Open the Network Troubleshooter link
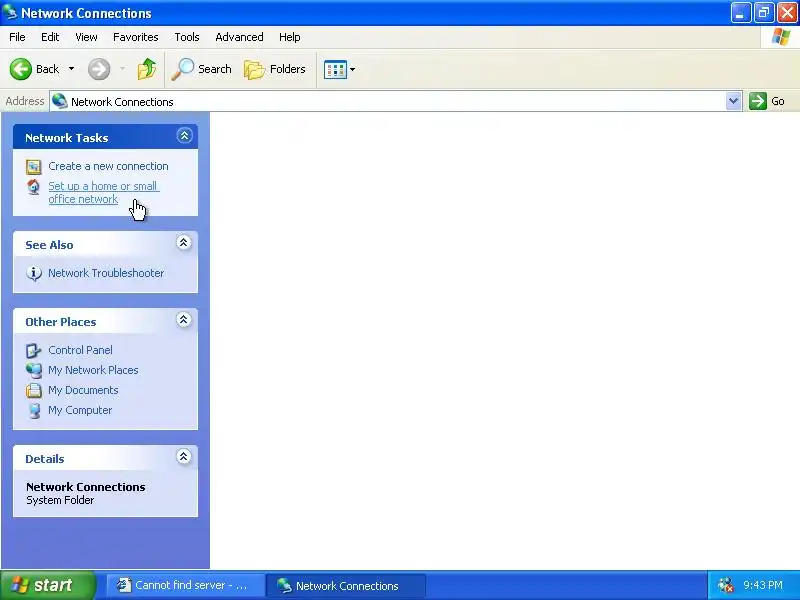 tap(106, 273)
